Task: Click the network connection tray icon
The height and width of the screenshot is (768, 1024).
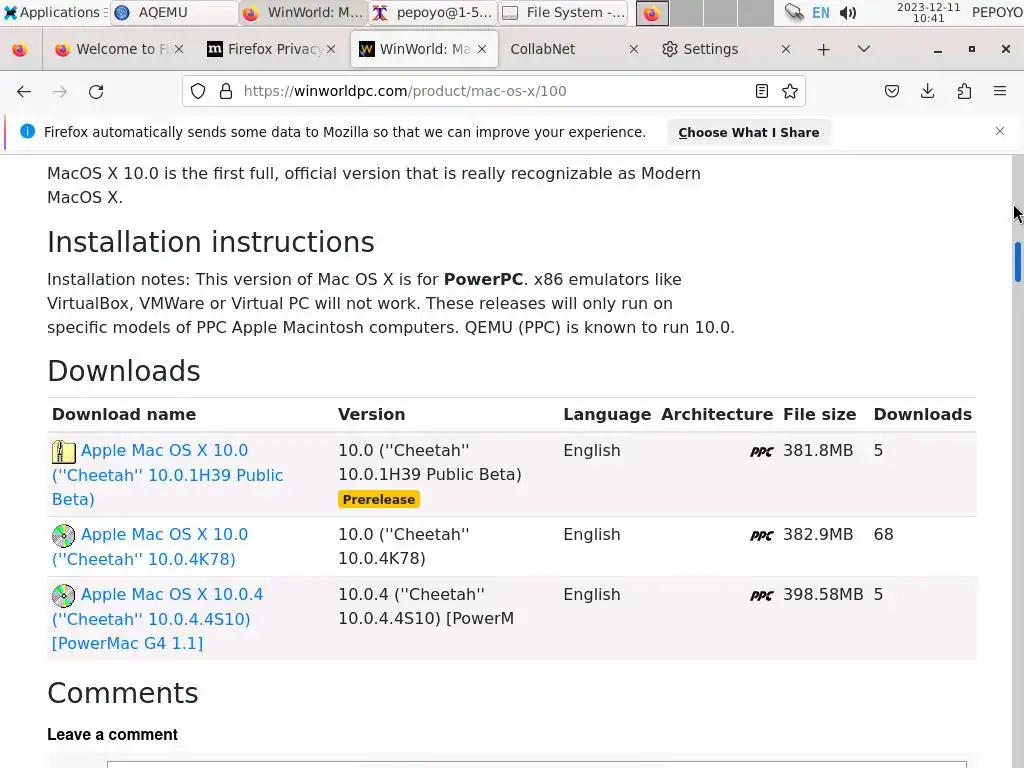Action: click(x=794, y=12)
